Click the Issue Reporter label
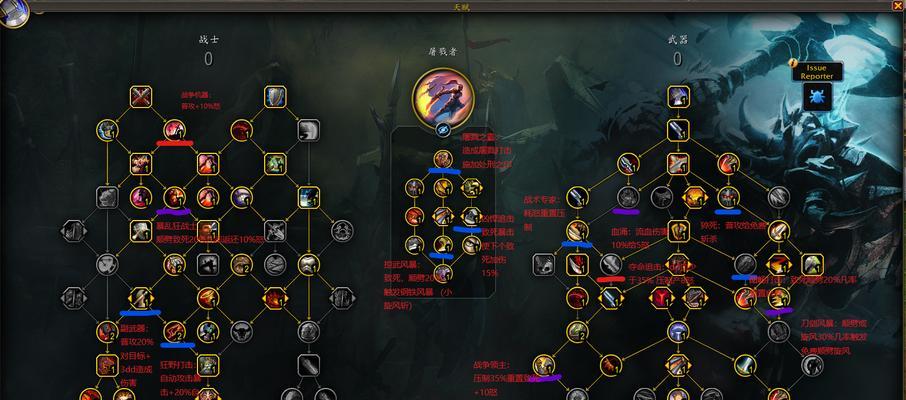This screenshot has width=906, height=400. tap(817, 72)
